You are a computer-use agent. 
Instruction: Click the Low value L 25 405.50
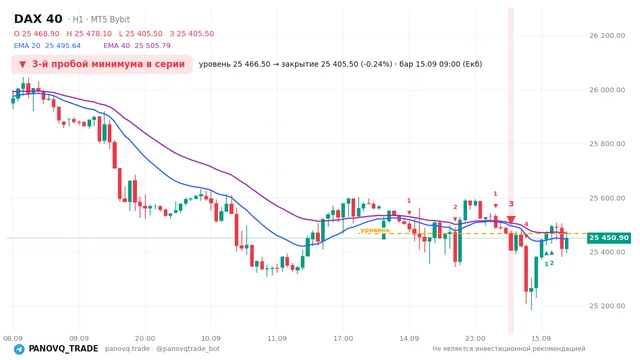coord(141,33)
